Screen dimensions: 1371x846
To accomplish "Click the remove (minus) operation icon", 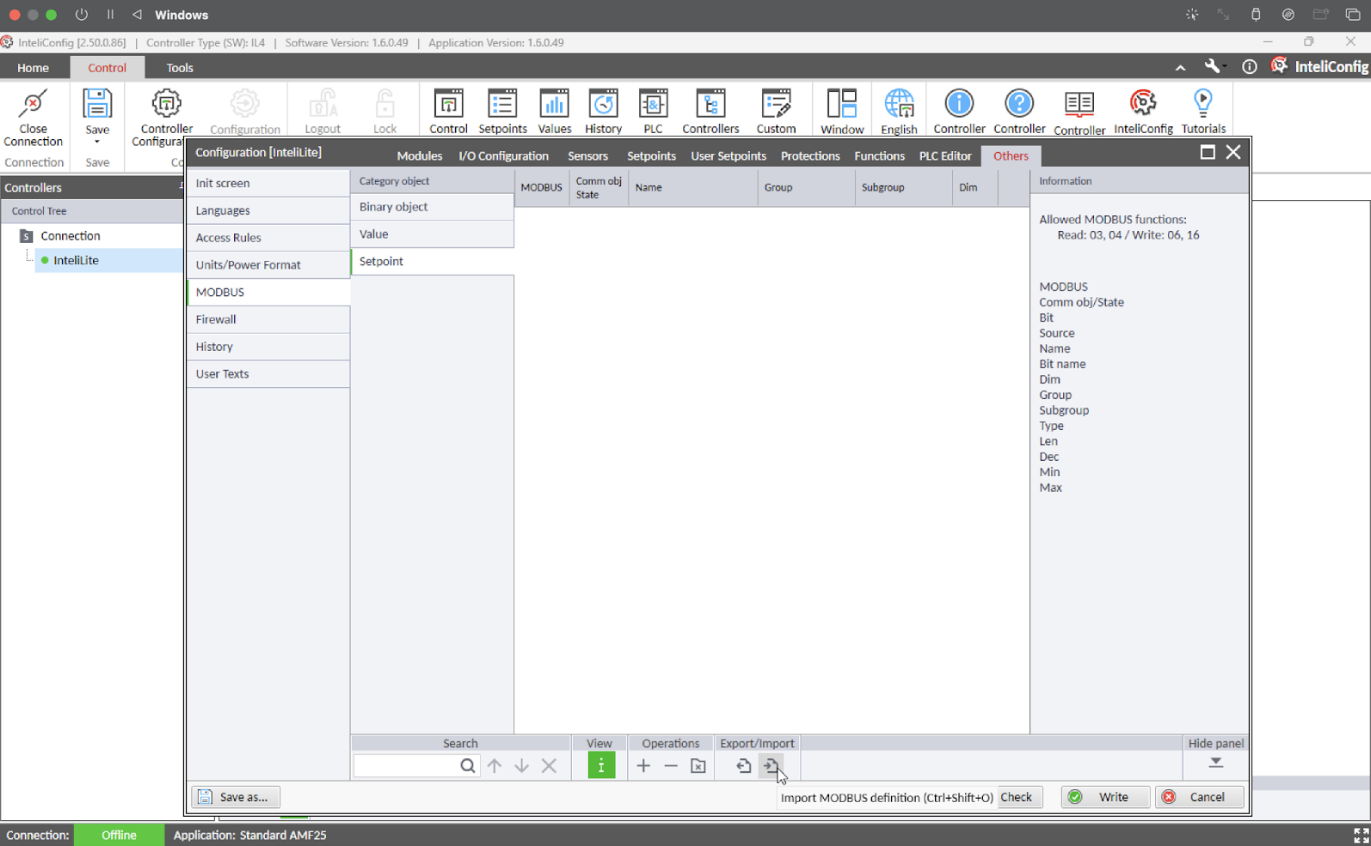I will pyautogui.click(x=671, y=766).
